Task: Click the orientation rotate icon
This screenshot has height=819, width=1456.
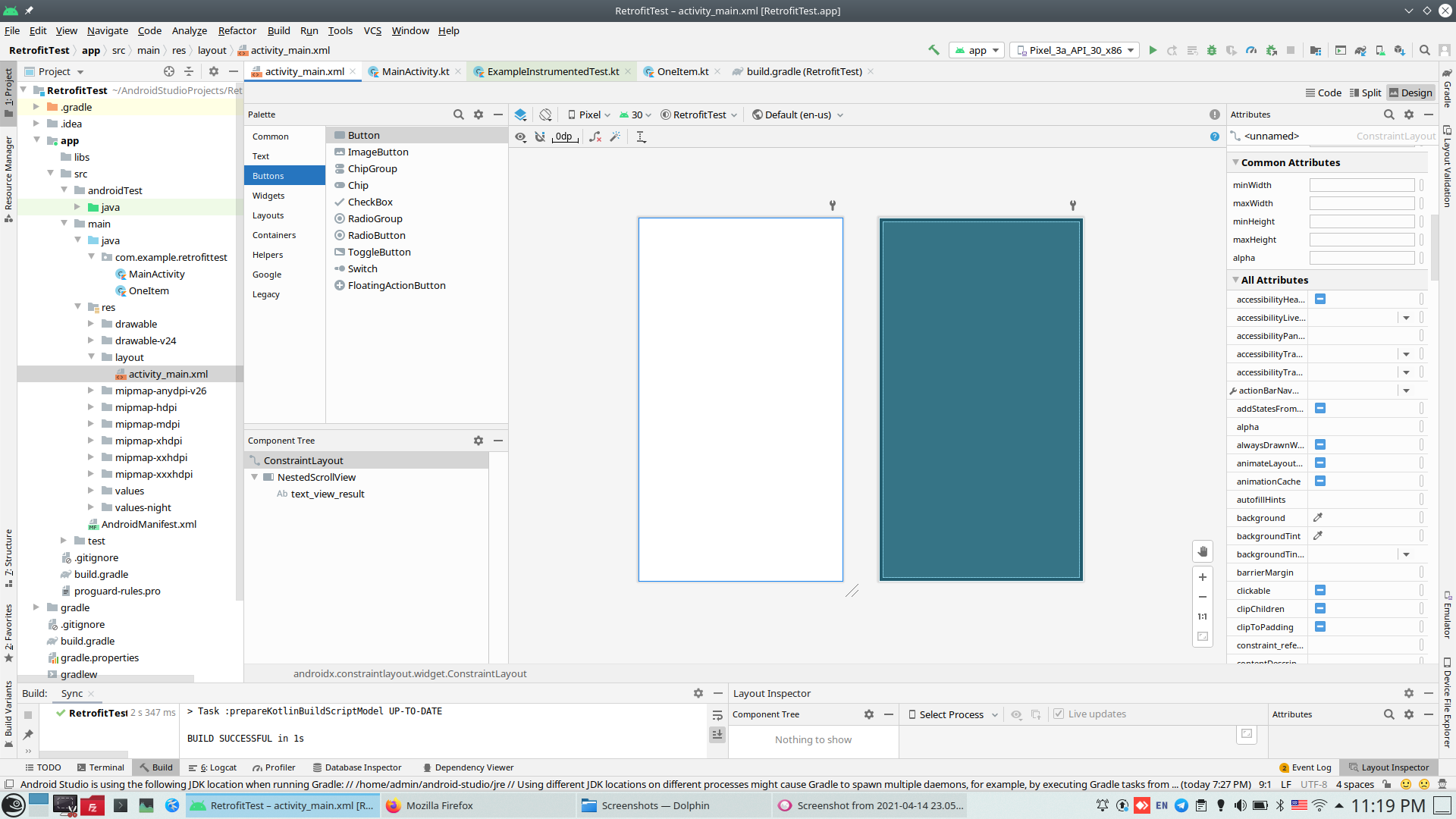Action: point(545,115)
